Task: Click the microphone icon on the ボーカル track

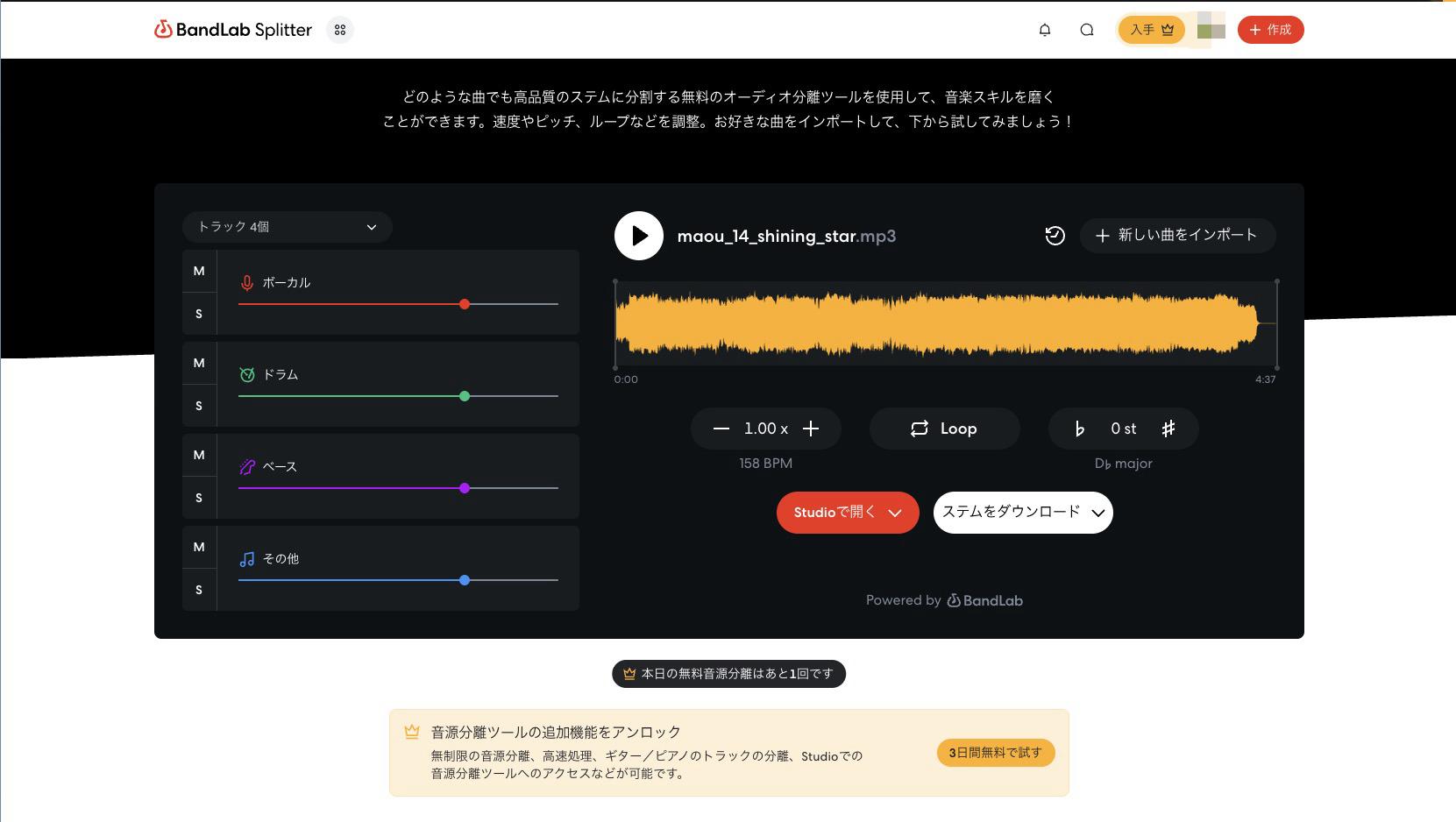Action: 246,282
